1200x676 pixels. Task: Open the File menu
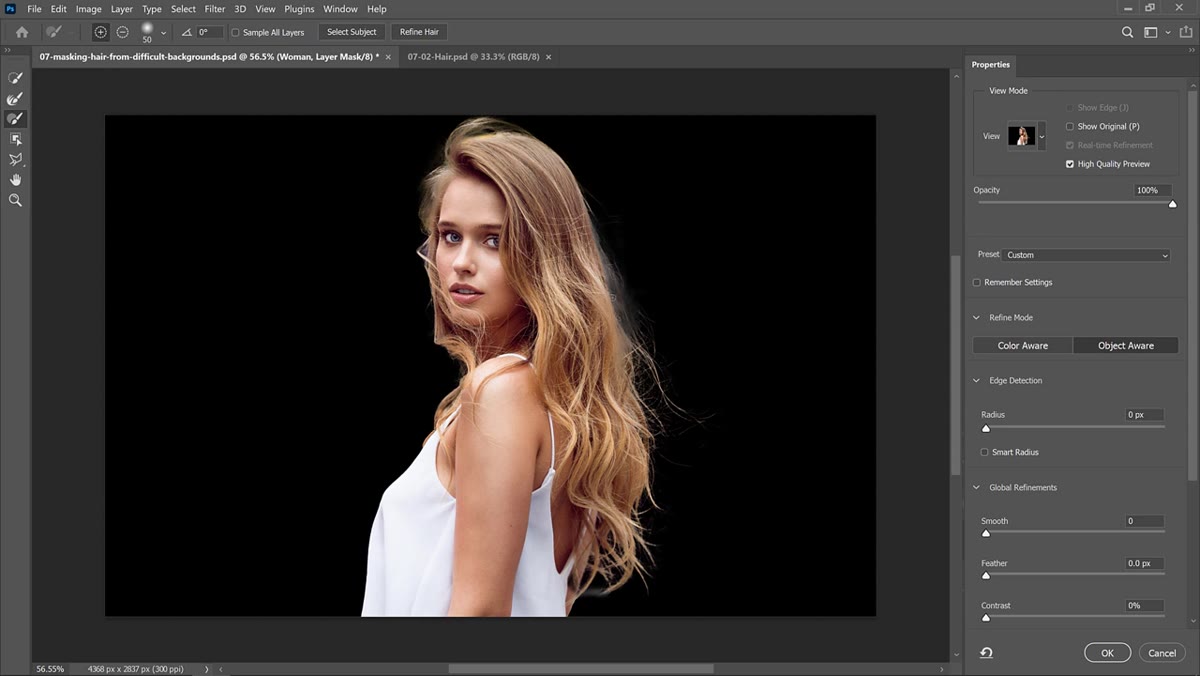tap(34, 9)
